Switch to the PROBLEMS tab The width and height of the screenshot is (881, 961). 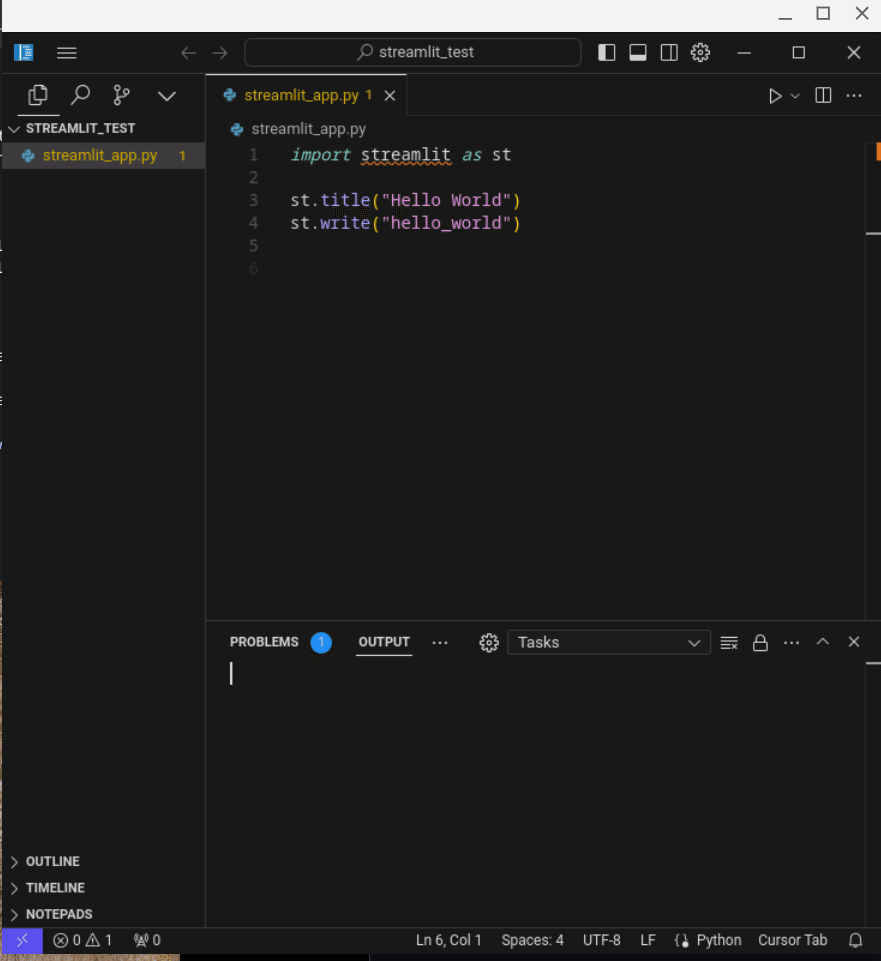263,642
